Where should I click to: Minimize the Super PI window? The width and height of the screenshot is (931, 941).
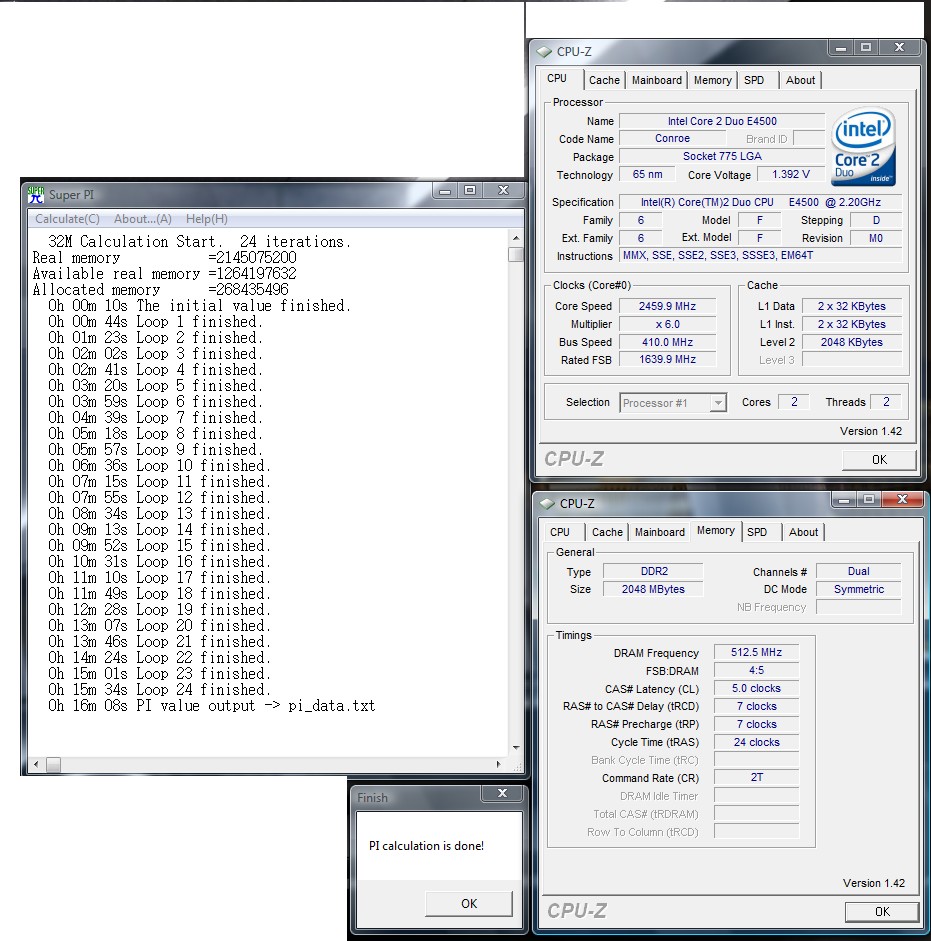click(x=445, y=191)
